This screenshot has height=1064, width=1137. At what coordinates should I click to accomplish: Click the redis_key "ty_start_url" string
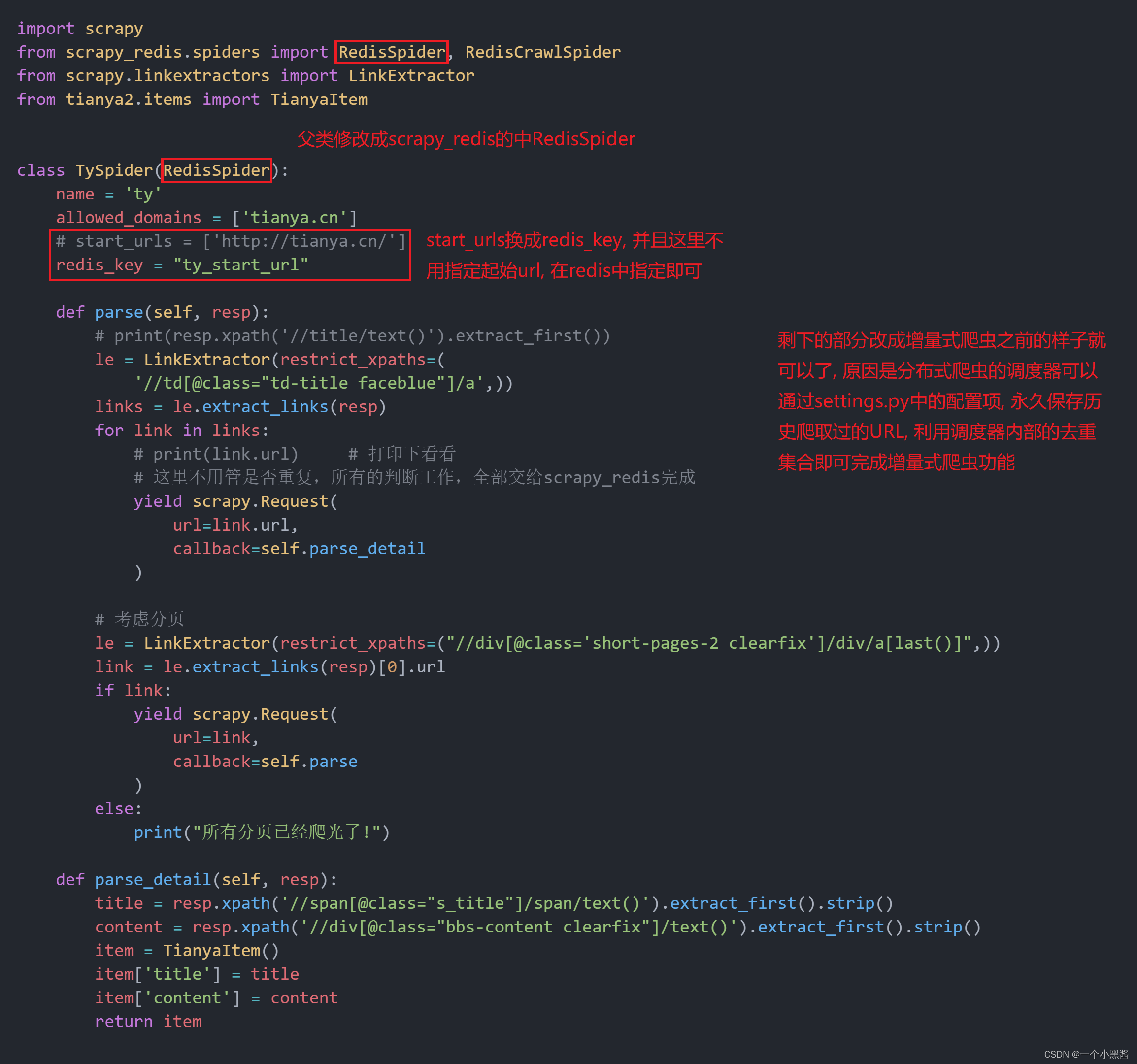[x=241, y=266]
